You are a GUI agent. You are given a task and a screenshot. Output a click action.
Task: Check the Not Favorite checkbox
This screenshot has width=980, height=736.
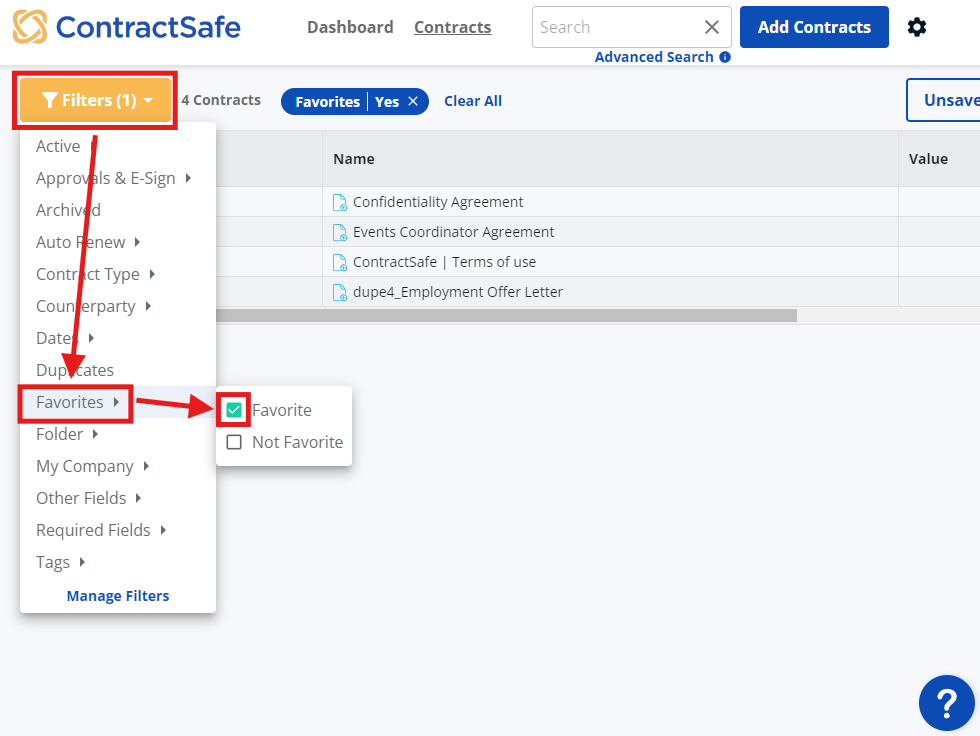(234, 442)
